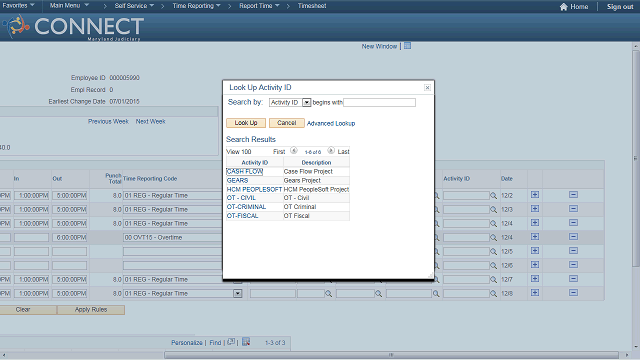Delete the 12/6 timesheet row
The image size is (640, 360).
click(573, 264)
